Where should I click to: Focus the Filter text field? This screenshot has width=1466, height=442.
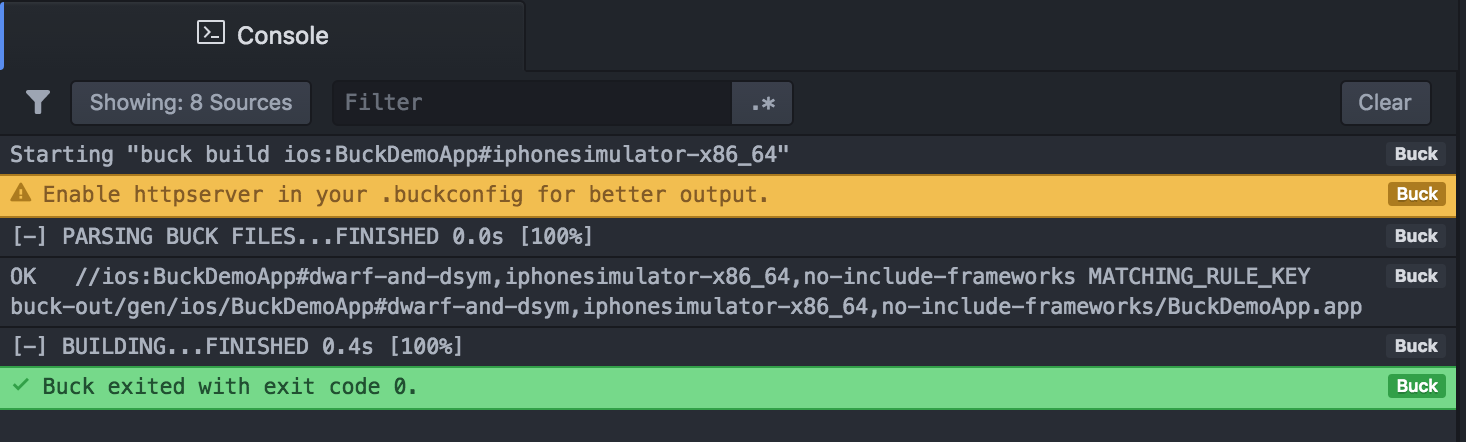(x=533, y=102)
